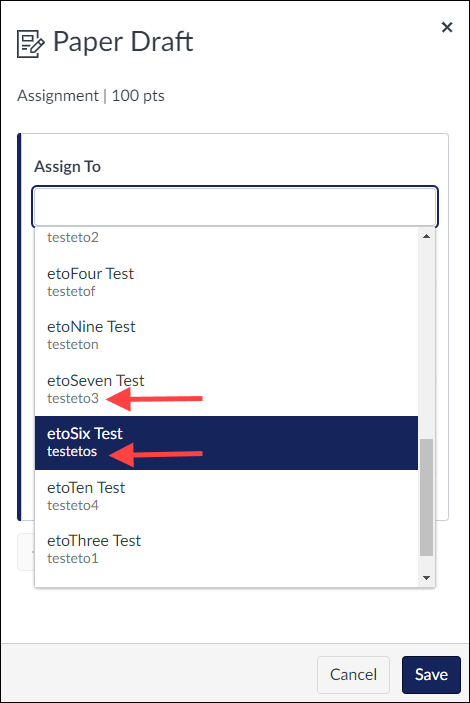The image size is (470, 703).
Task: Click scrollbar up arrow in list
Action: tap(426, 236)
